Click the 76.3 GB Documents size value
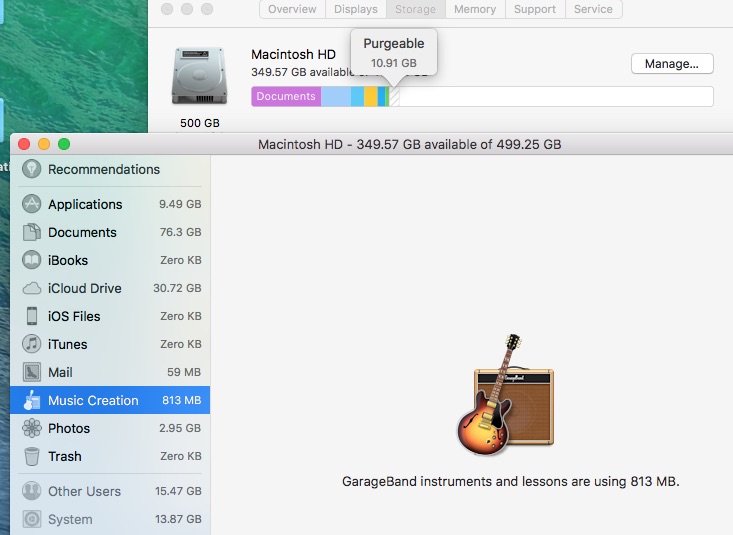This screenshot has width=733, height=535. point(180,232)
